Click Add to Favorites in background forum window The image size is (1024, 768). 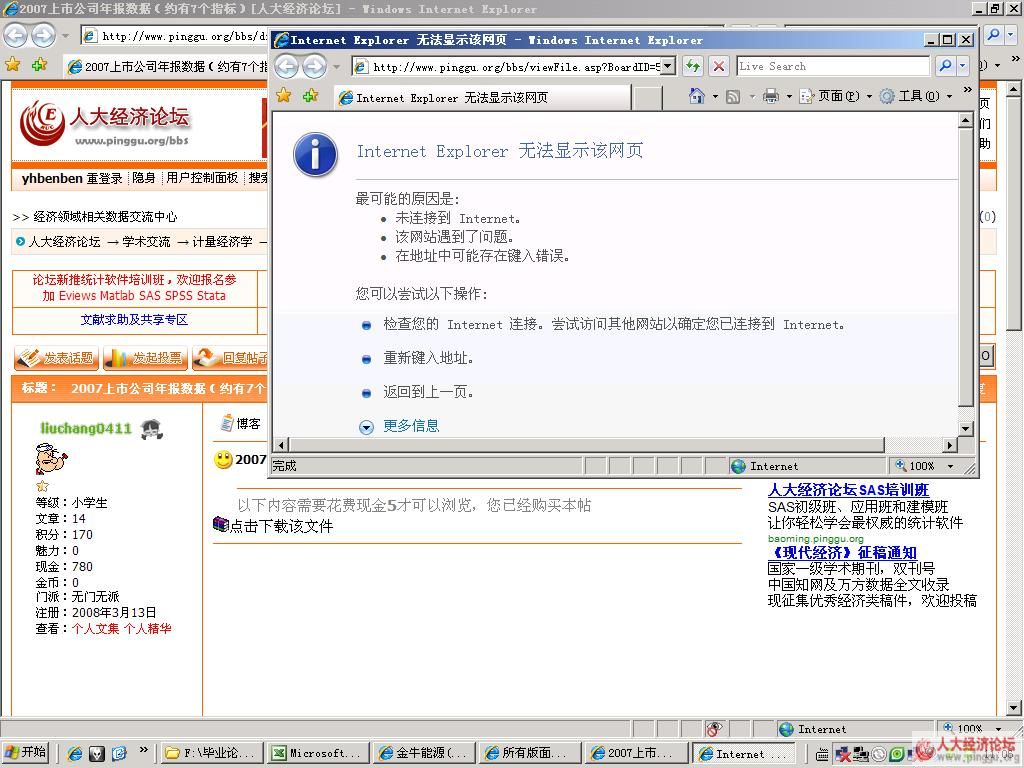39,64
